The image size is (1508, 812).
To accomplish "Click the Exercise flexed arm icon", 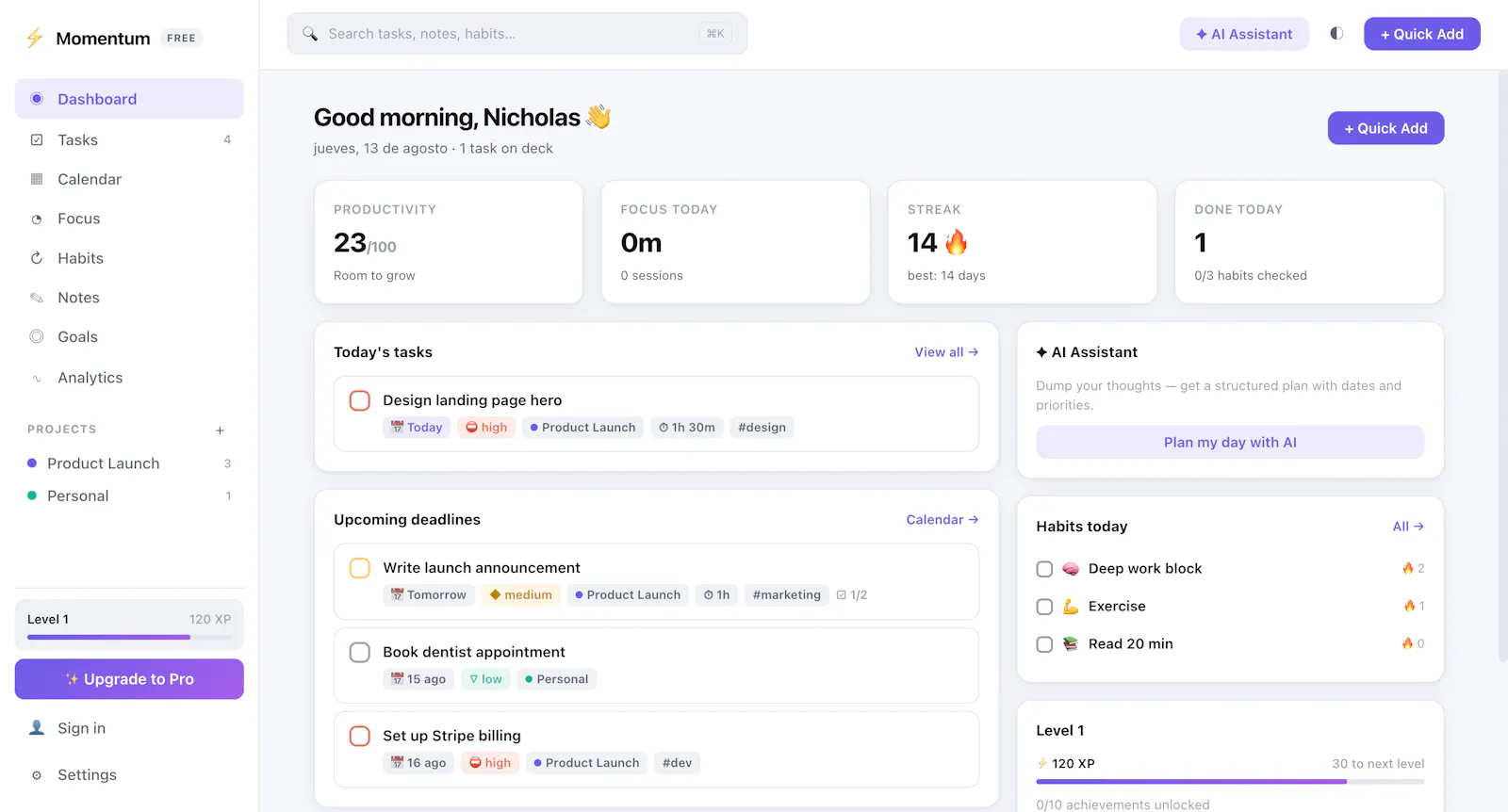I will pyautogui.click(x=1071, y=607).
